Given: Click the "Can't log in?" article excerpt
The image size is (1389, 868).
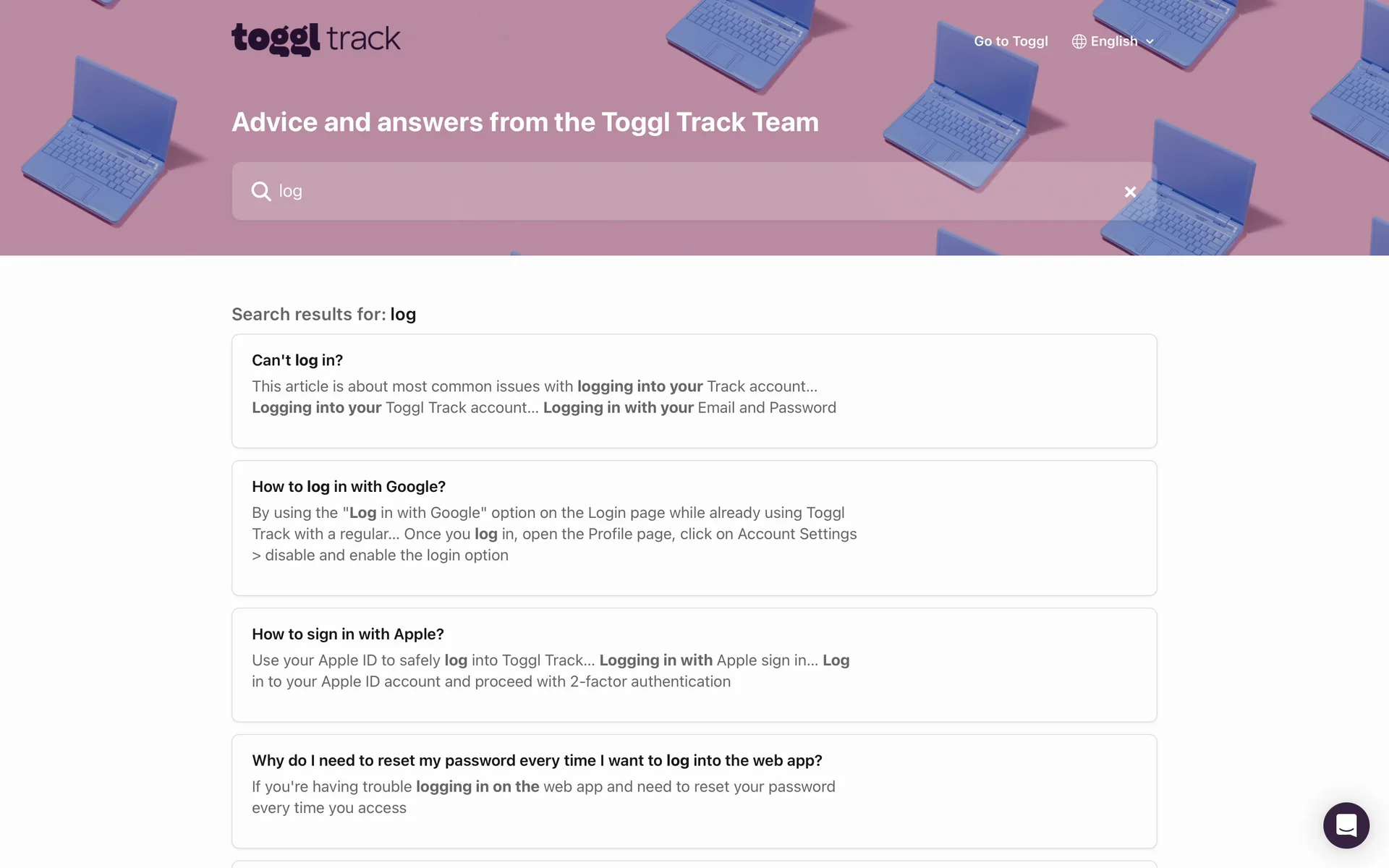Looking at the screenshot, I should (543, 397).
